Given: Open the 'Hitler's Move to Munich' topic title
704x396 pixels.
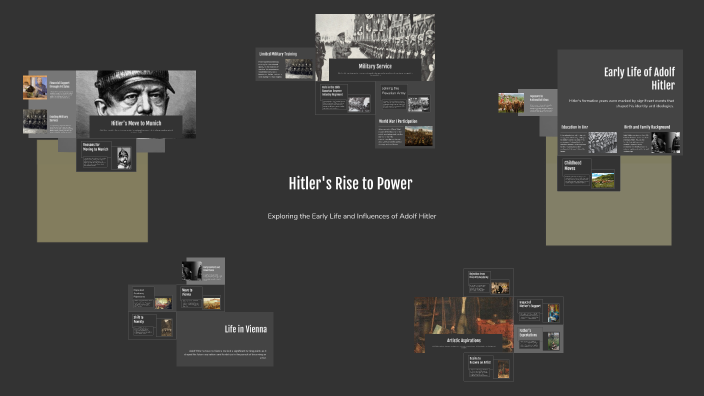Looking at the screenshot, I should tap(136, 123).
